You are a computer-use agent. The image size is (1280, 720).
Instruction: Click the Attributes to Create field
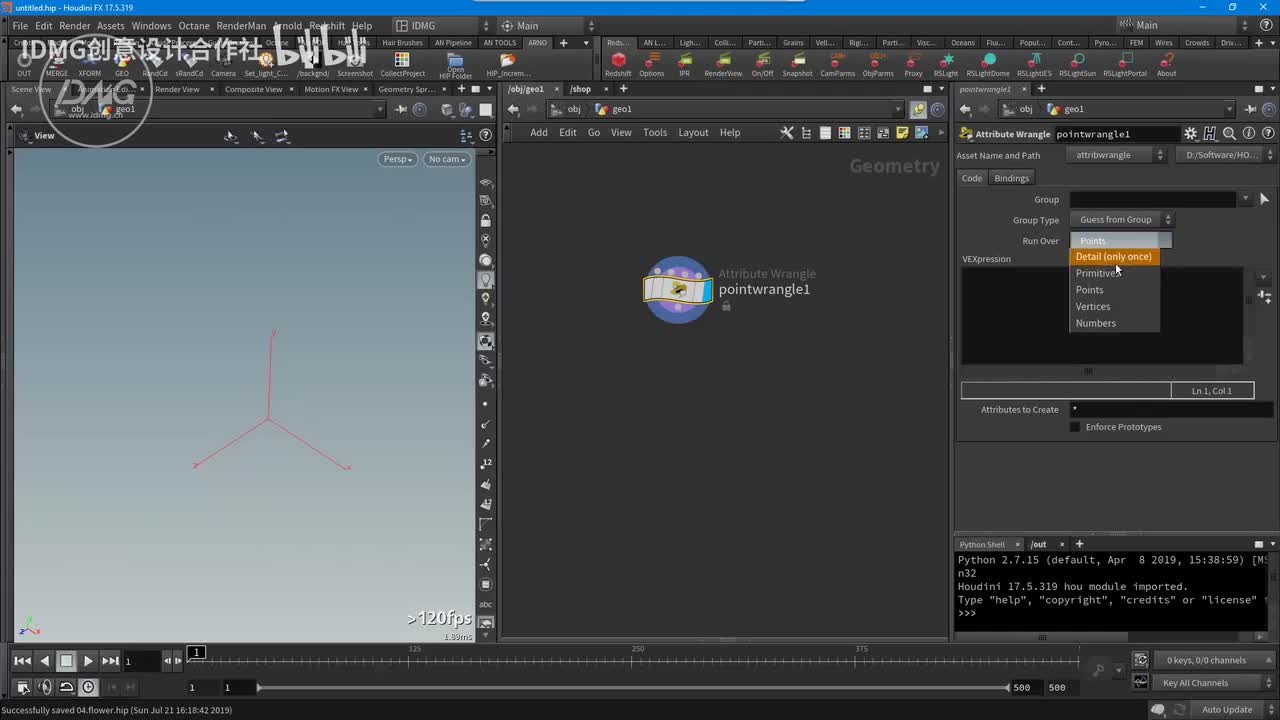pos(1160,410)
